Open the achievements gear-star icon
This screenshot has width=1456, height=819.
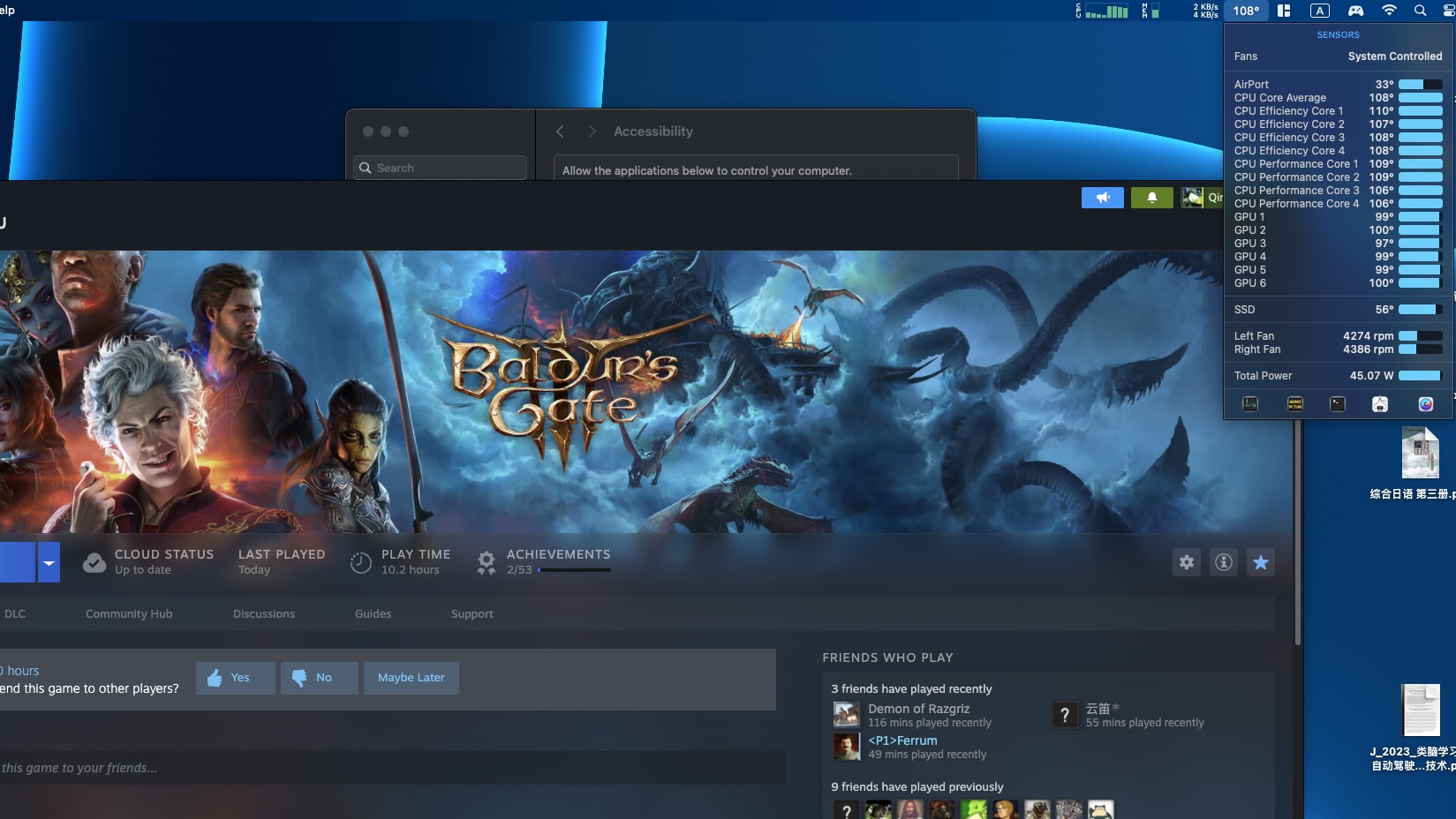pyautogui.click(x=486, y=562)
